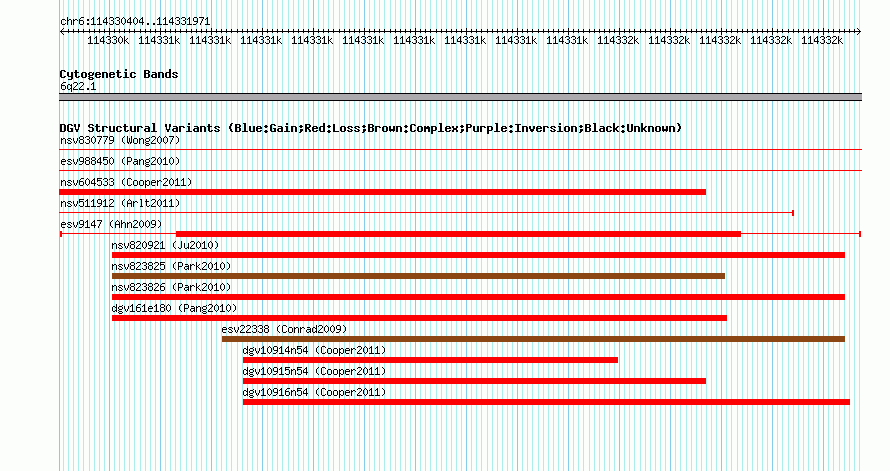Click the red loss bar of dgv10915n54
890x471 pixels.
click(x=475, y=381)
